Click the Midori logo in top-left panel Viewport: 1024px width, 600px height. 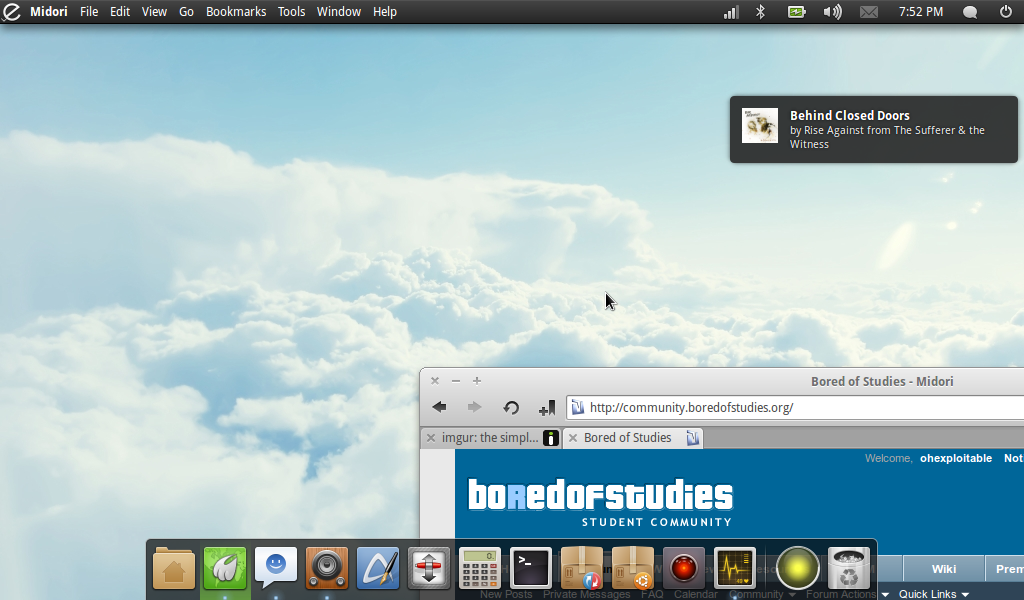click(11, 12)
